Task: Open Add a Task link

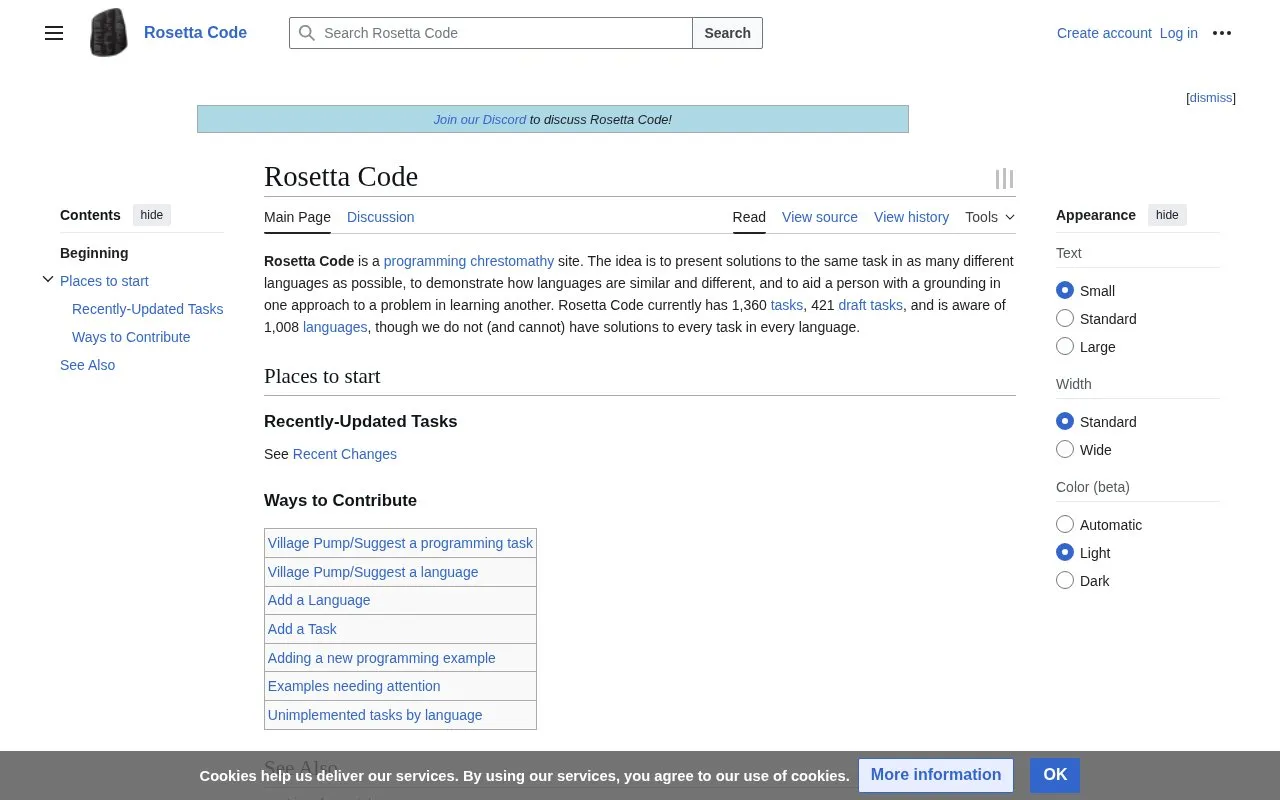Action: click(302, 629)
